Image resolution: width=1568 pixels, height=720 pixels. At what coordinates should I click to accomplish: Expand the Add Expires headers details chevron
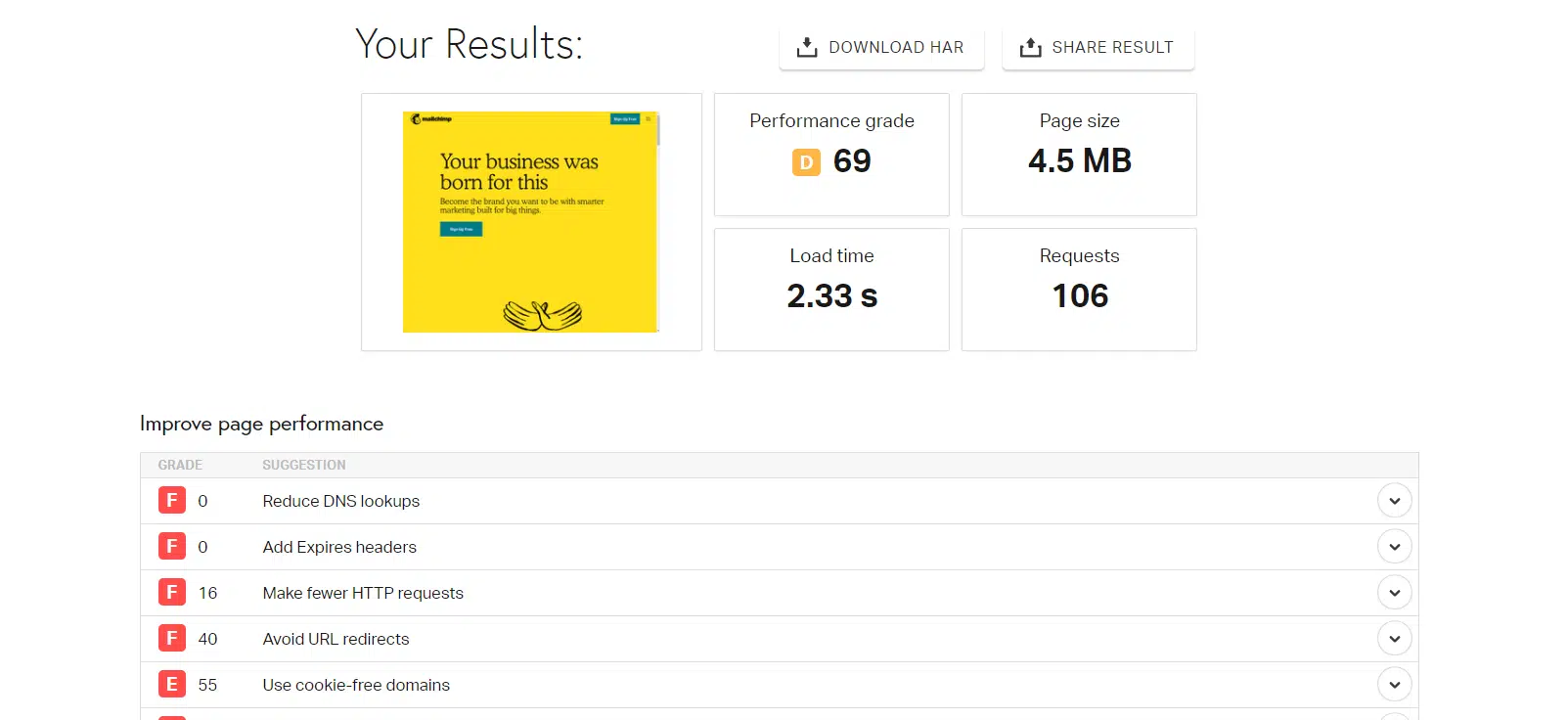(1394, 547)
